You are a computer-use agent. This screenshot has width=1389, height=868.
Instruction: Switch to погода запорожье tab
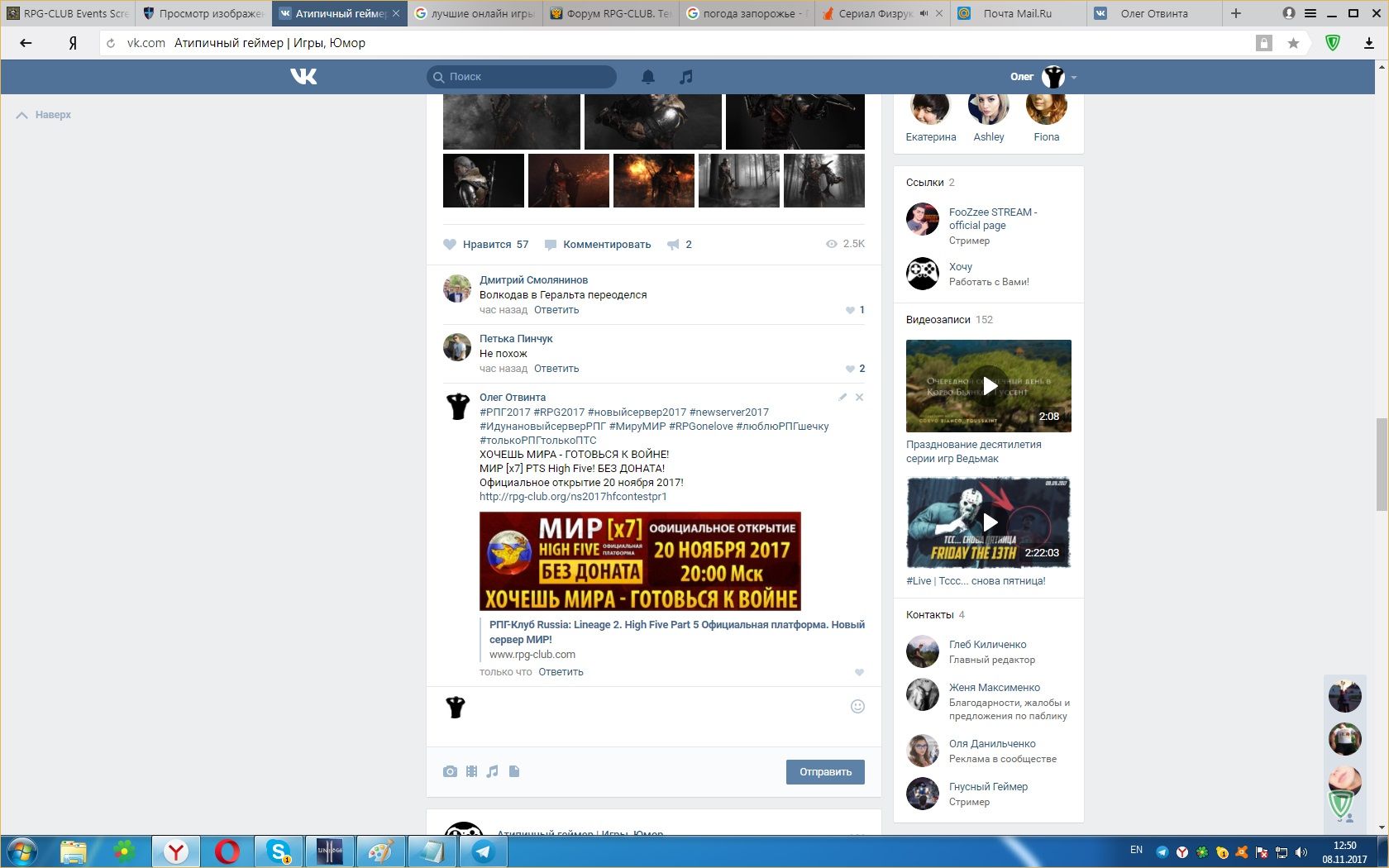pyautogui.click(x=747, y=13)
